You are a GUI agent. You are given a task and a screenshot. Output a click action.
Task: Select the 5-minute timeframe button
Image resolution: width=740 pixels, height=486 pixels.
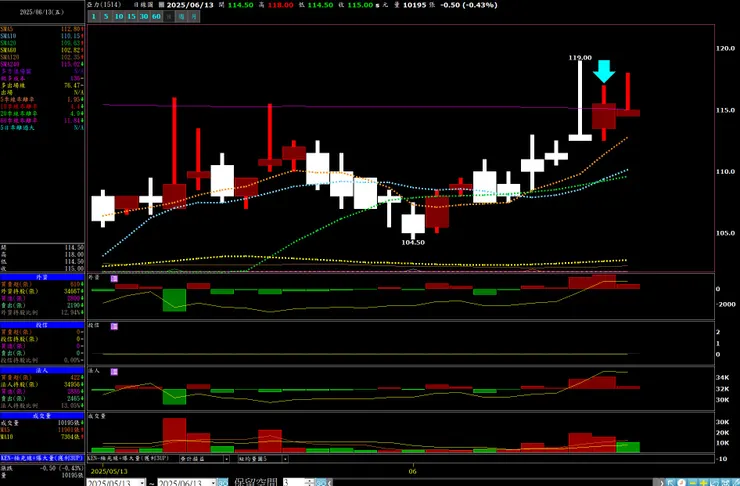[106, 17]
